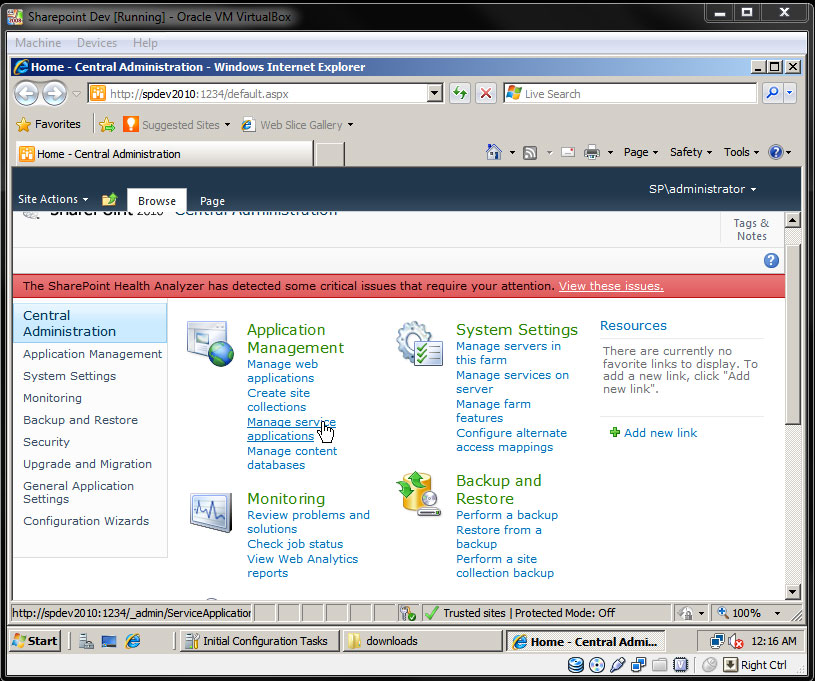815x681 pixels.
Task: Switch to Home - Central Administration browser tab
Action: 164,154
